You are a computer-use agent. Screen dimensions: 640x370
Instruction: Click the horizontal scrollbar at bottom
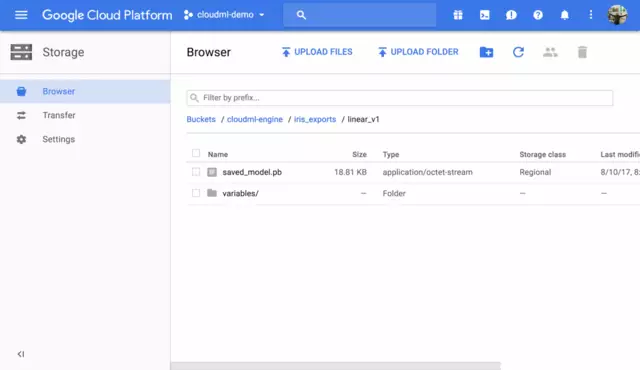pos(336,366)
